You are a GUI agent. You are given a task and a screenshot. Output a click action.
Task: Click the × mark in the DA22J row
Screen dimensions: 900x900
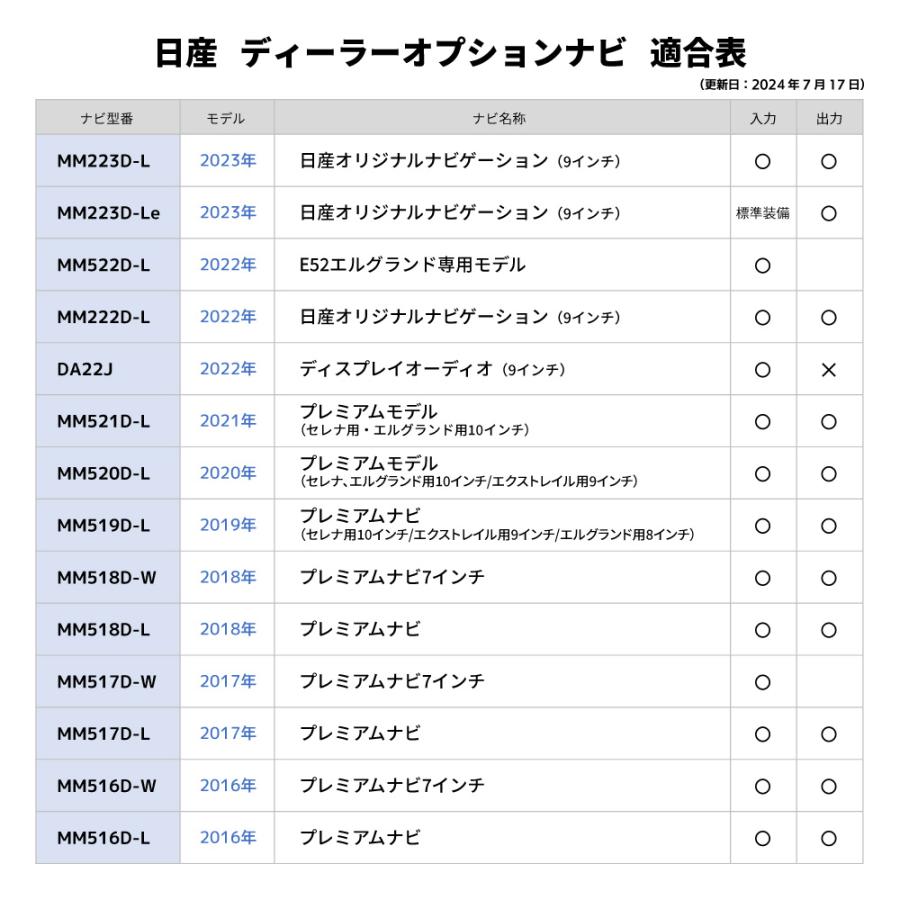828,370
